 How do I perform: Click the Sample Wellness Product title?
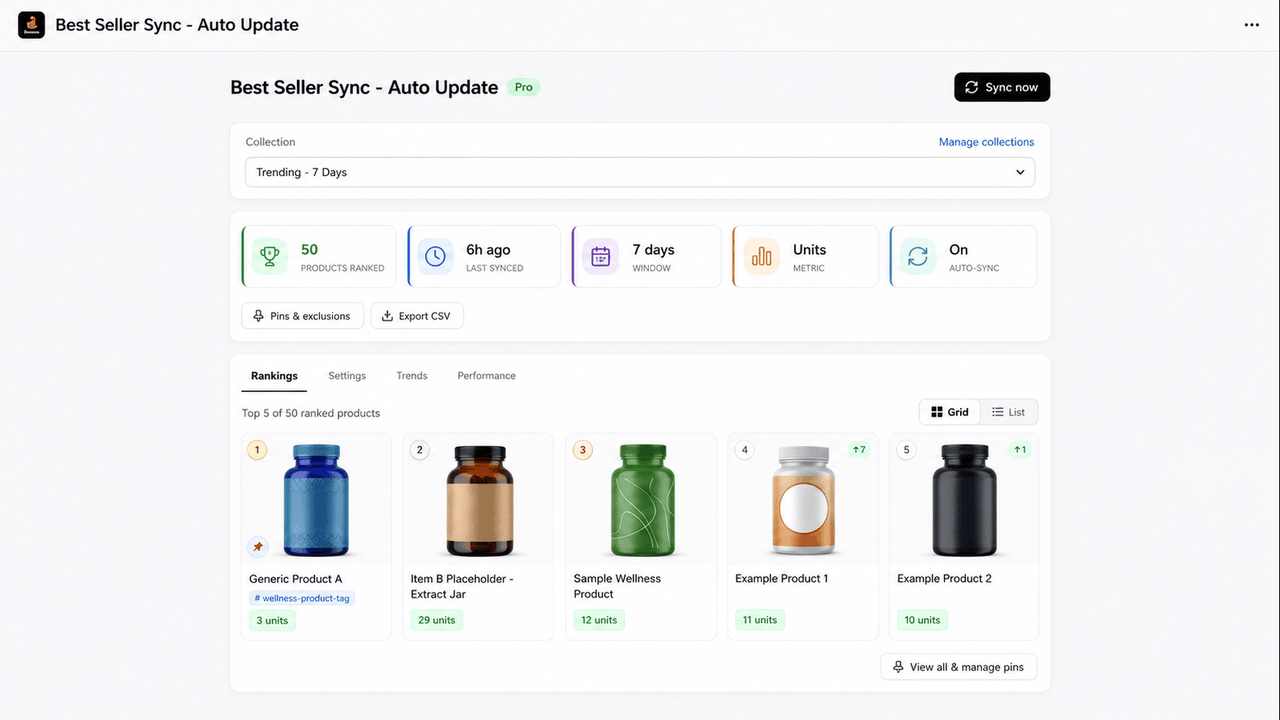[617, 586]
